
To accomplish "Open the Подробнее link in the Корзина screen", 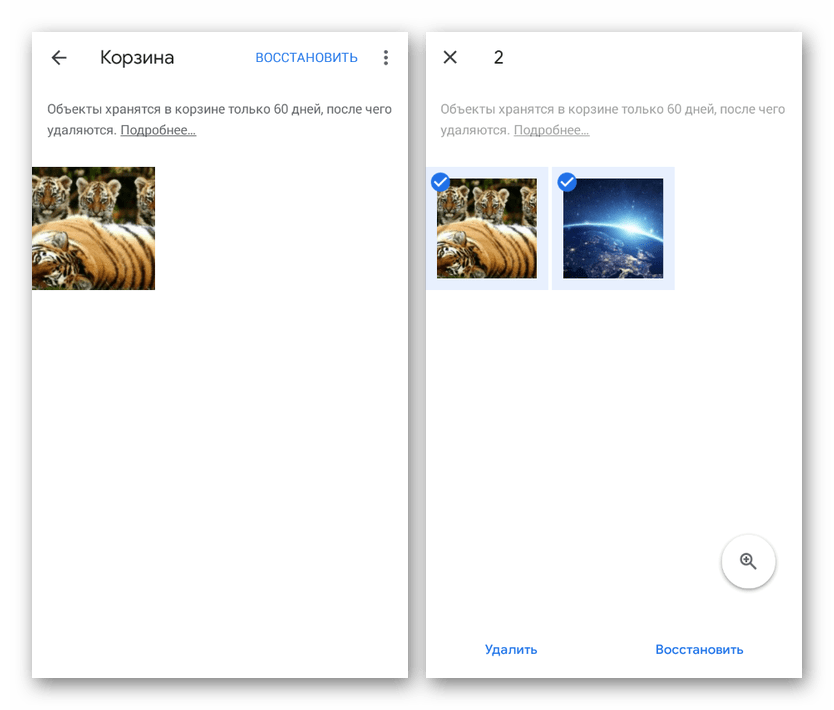I will tap(158, 130).
